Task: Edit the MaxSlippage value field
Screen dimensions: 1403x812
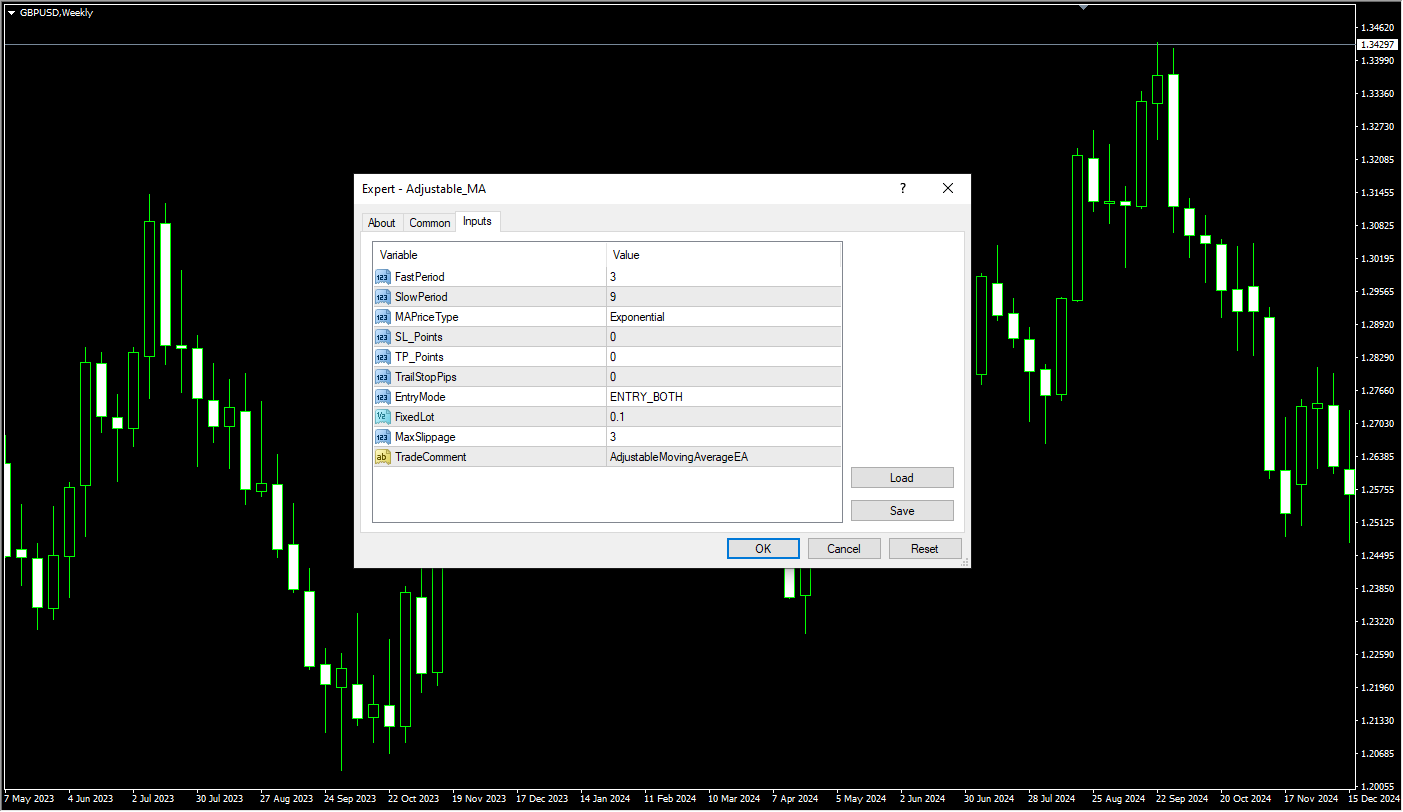Action: (x=723, y=437)
